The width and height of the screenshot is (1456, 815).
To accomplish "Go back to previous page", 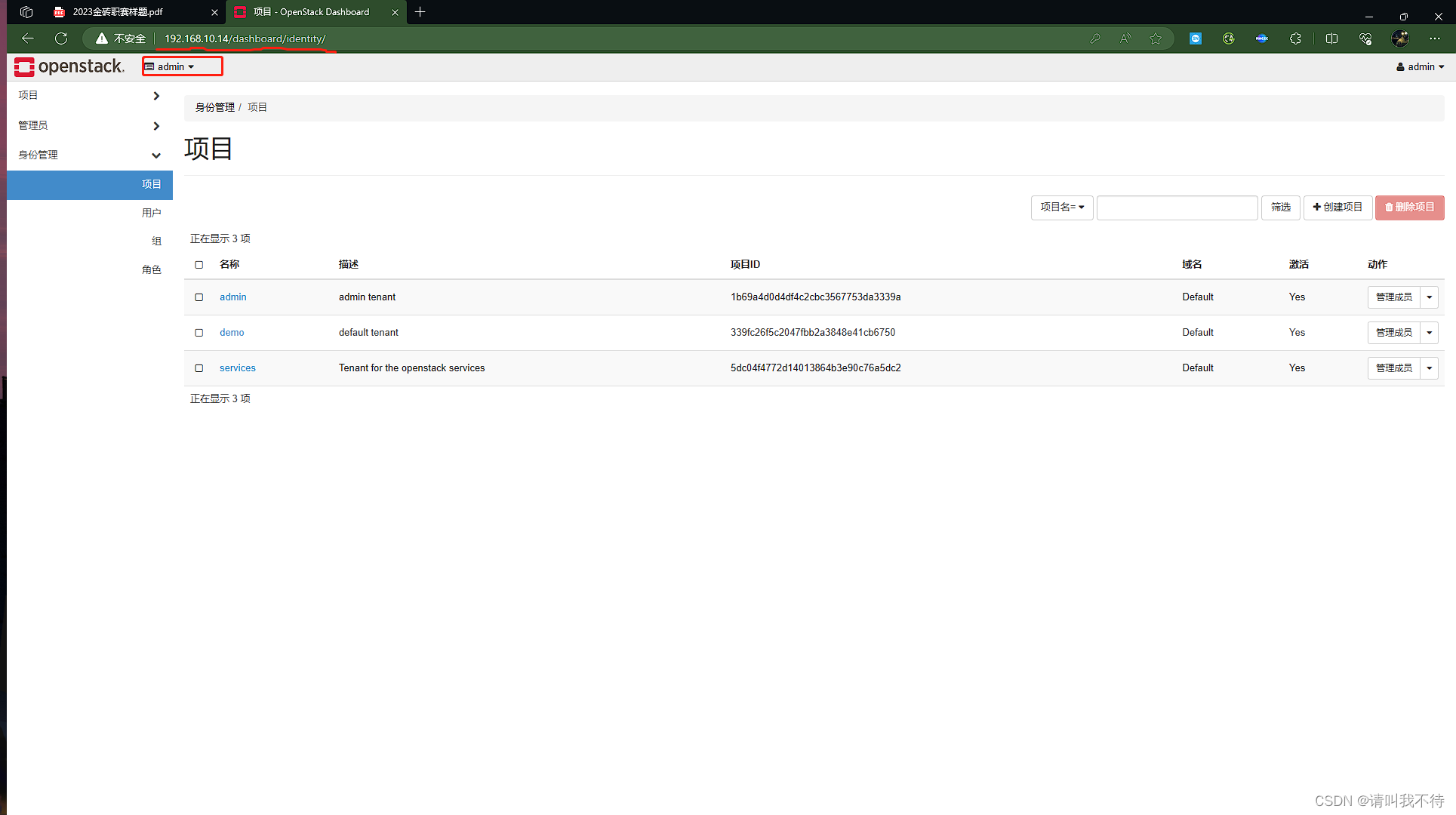I will tap(28, 38).
